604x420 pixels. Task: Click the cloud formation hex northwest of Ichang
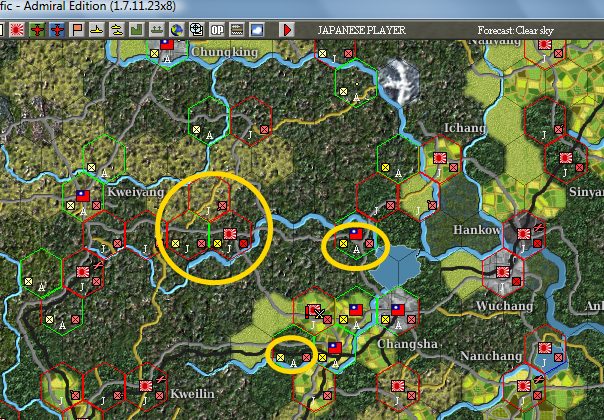[x=399, y=82]
